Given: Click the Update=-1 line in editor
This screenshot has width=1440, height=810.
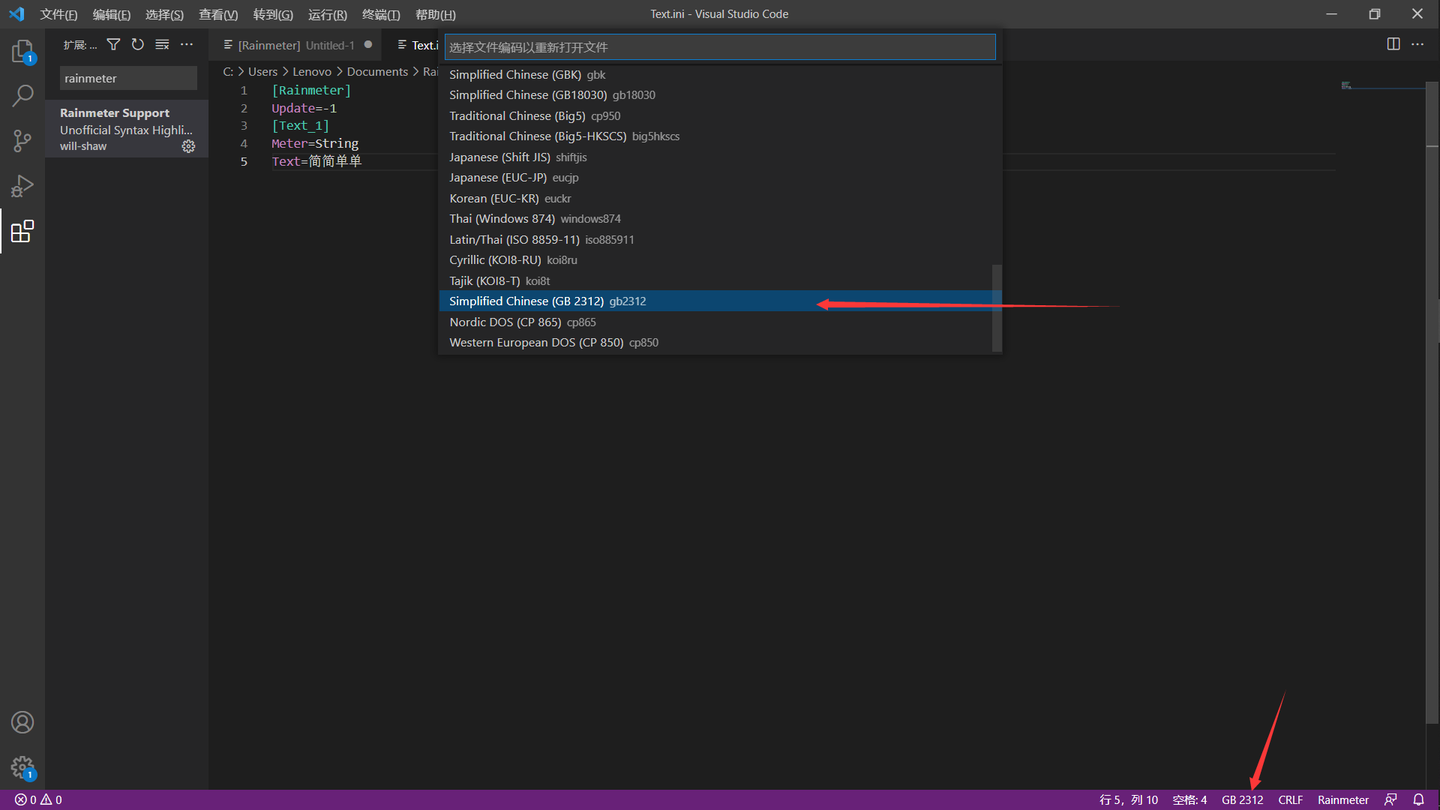Looking at the screenshot, I should 304,108.
